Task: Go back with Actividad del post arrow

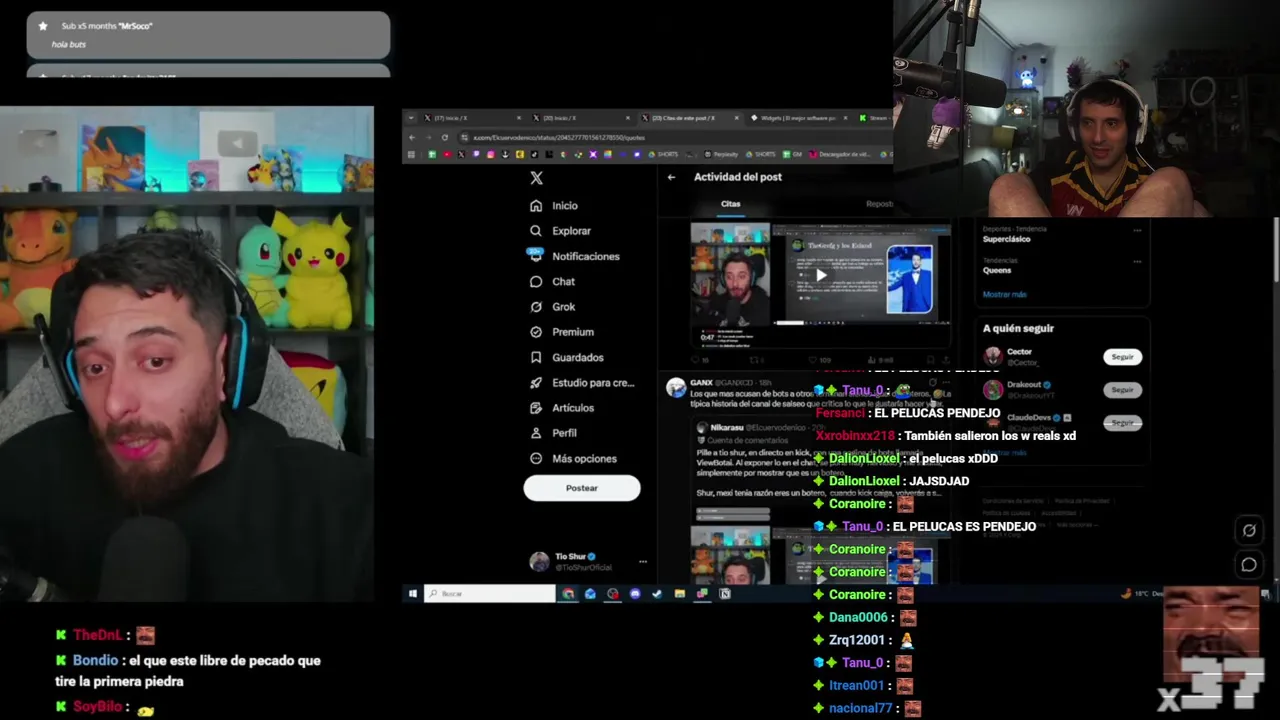Action: (x=671, y=177)
